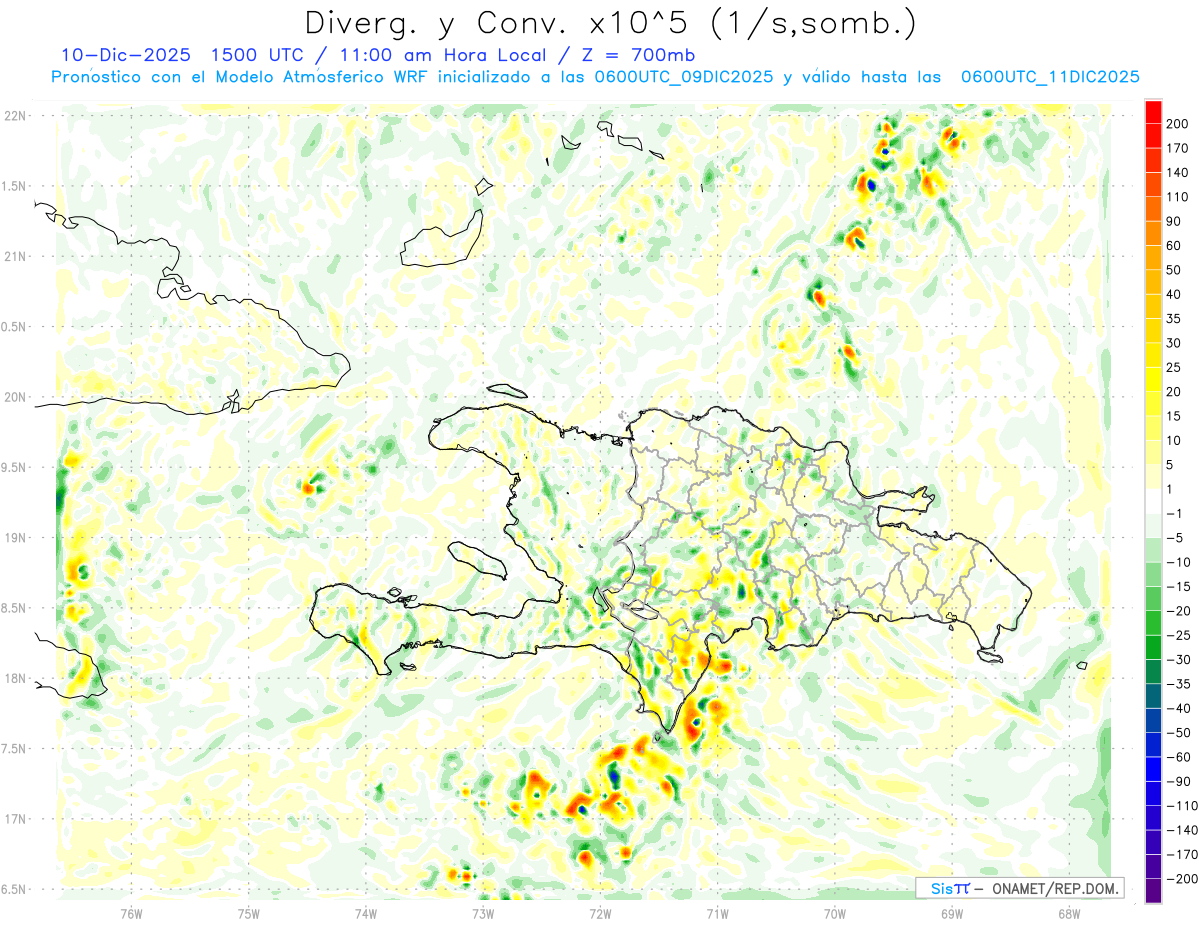This screenshot has height=927, width=1200.
Task: Pick the white swatch between 1 and -1
Action: pos(1153,502)
